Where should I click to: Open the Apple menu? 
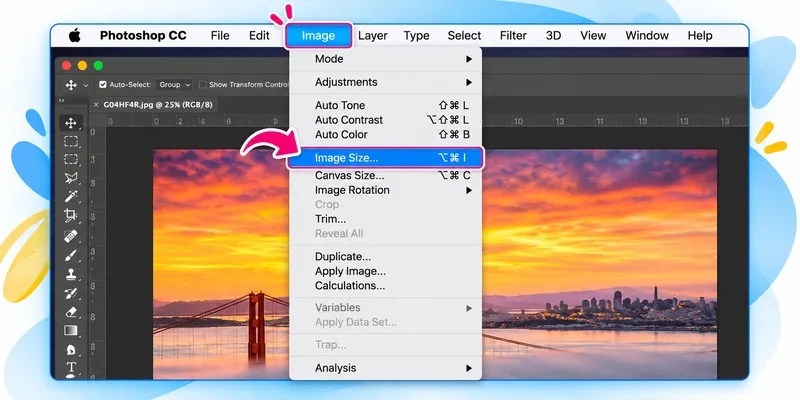pos(74,36)
